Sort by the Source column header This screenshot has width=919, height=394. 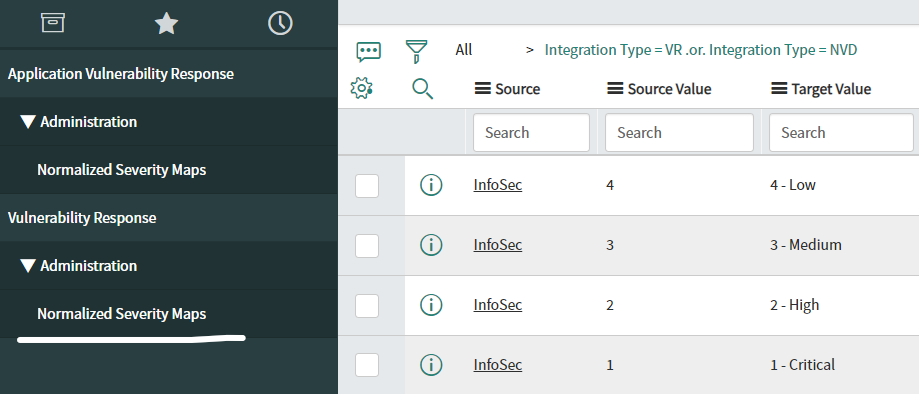tap(518, 89)
